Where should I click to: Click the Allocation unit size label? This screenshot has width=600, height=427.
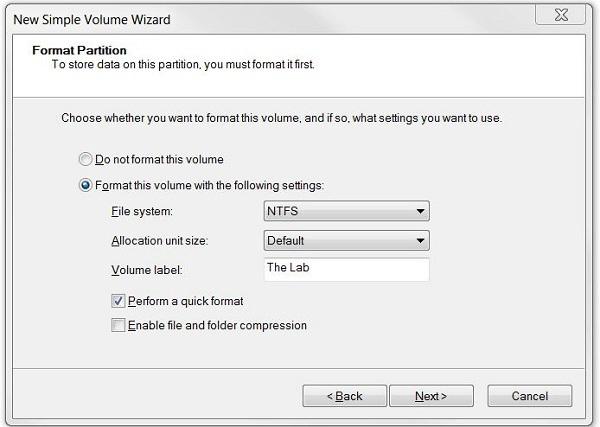click(x=160, y=241)
